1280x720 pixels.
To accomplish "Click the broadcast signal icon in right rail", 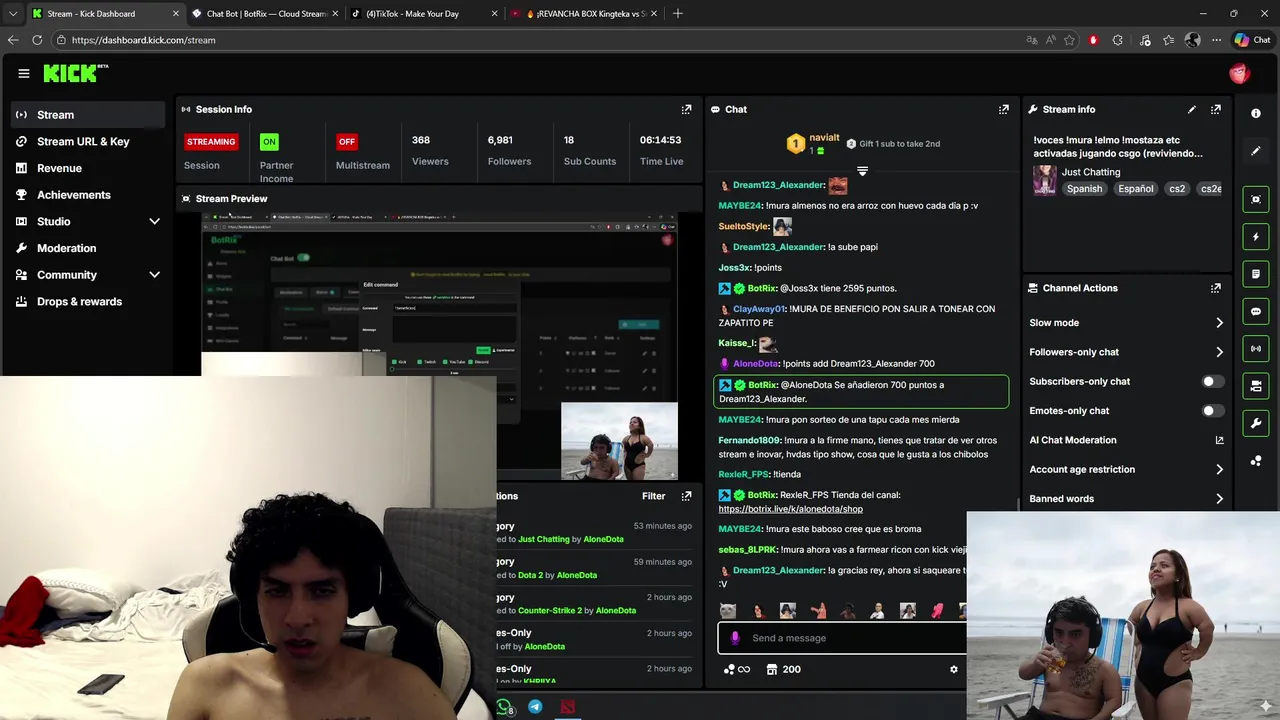I will pyautogui.click(x=1256, y=348).
